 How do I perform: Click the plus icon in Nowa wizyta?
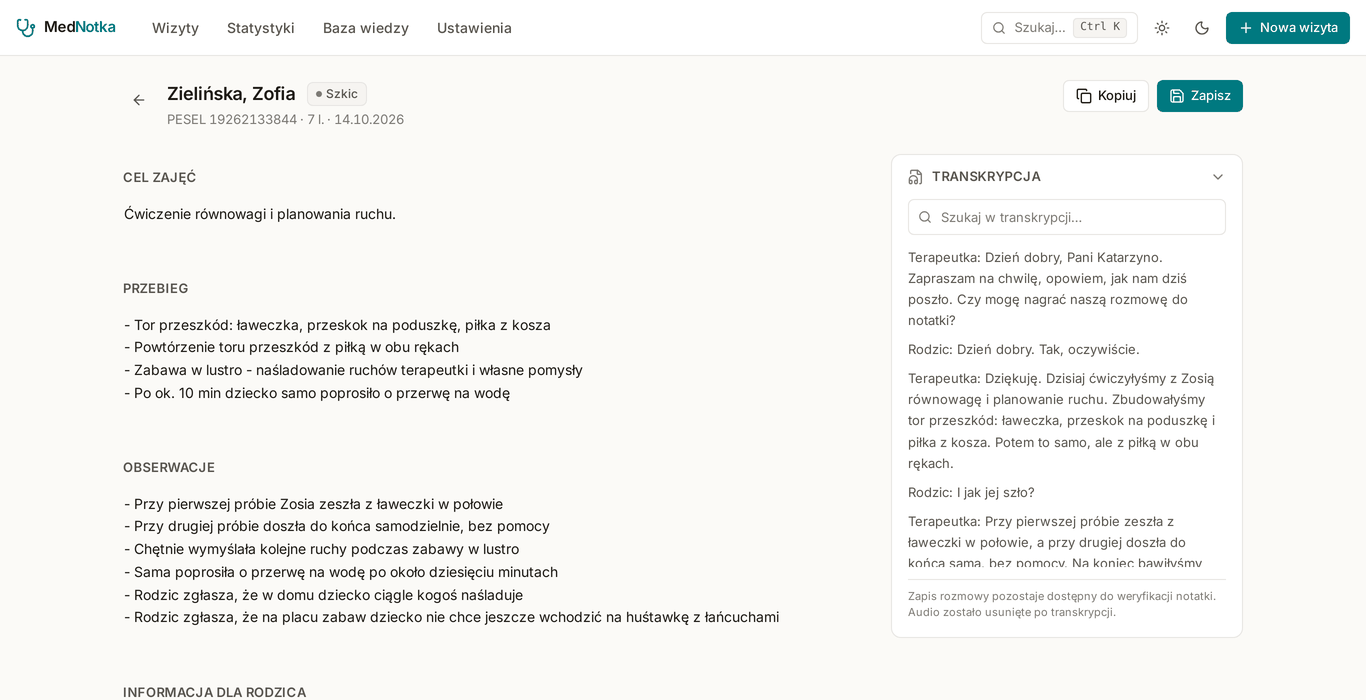point(1246,28)
